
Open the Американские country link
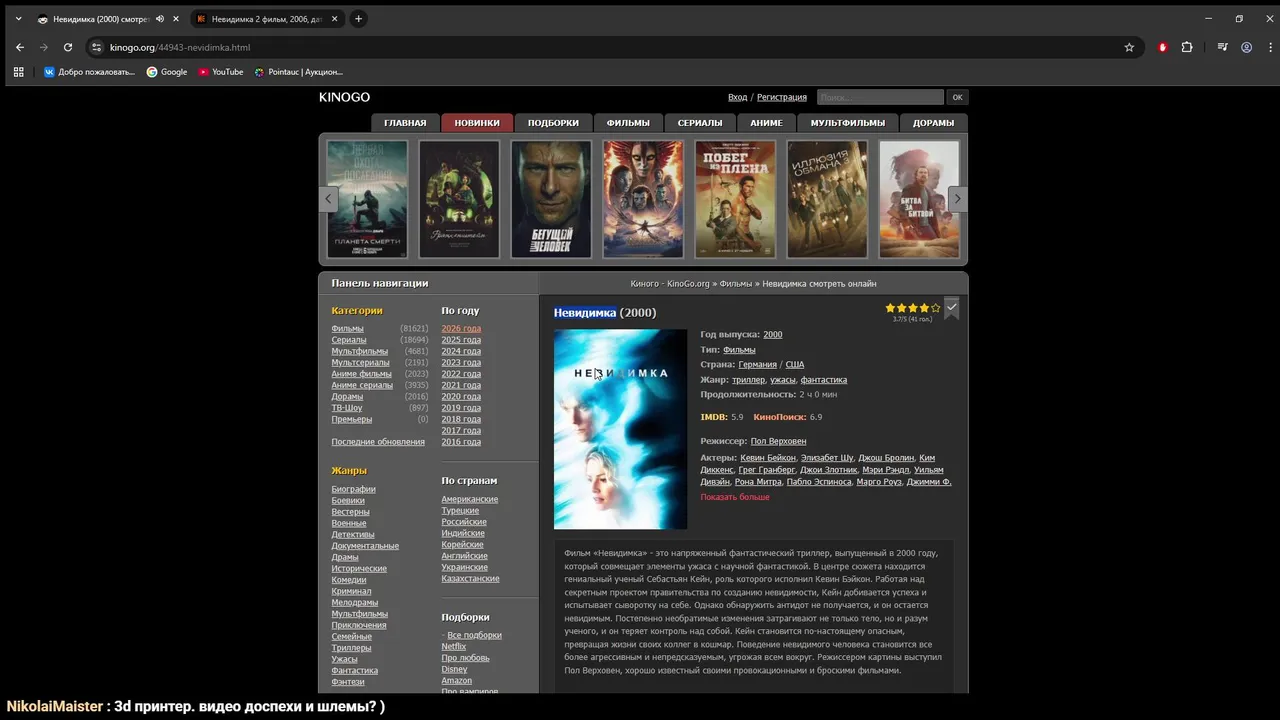[x=469, y=499]
